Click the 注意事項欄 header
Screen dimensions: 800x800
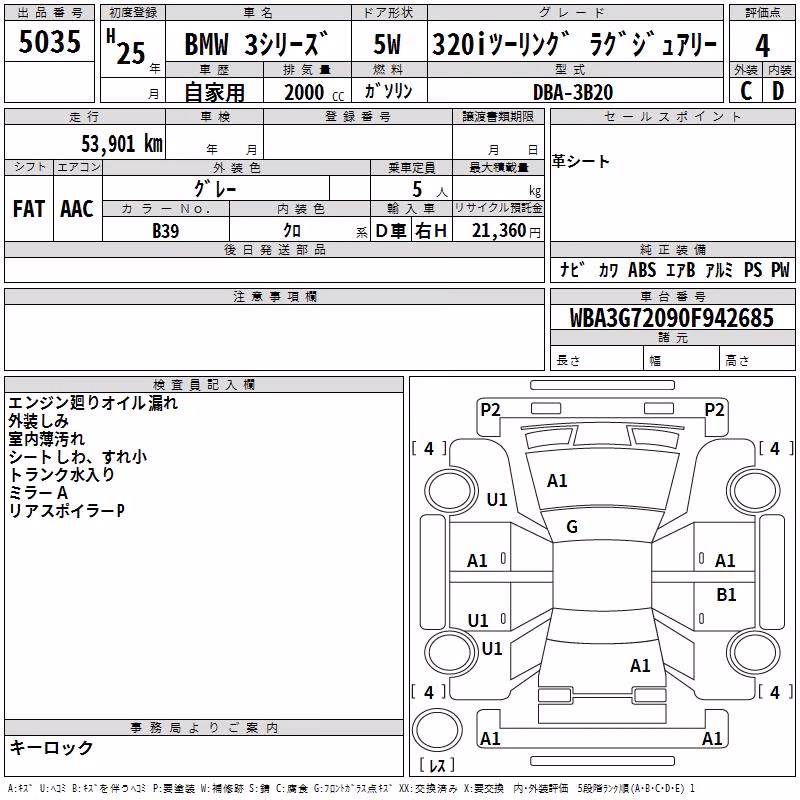(x=275, y=296)
